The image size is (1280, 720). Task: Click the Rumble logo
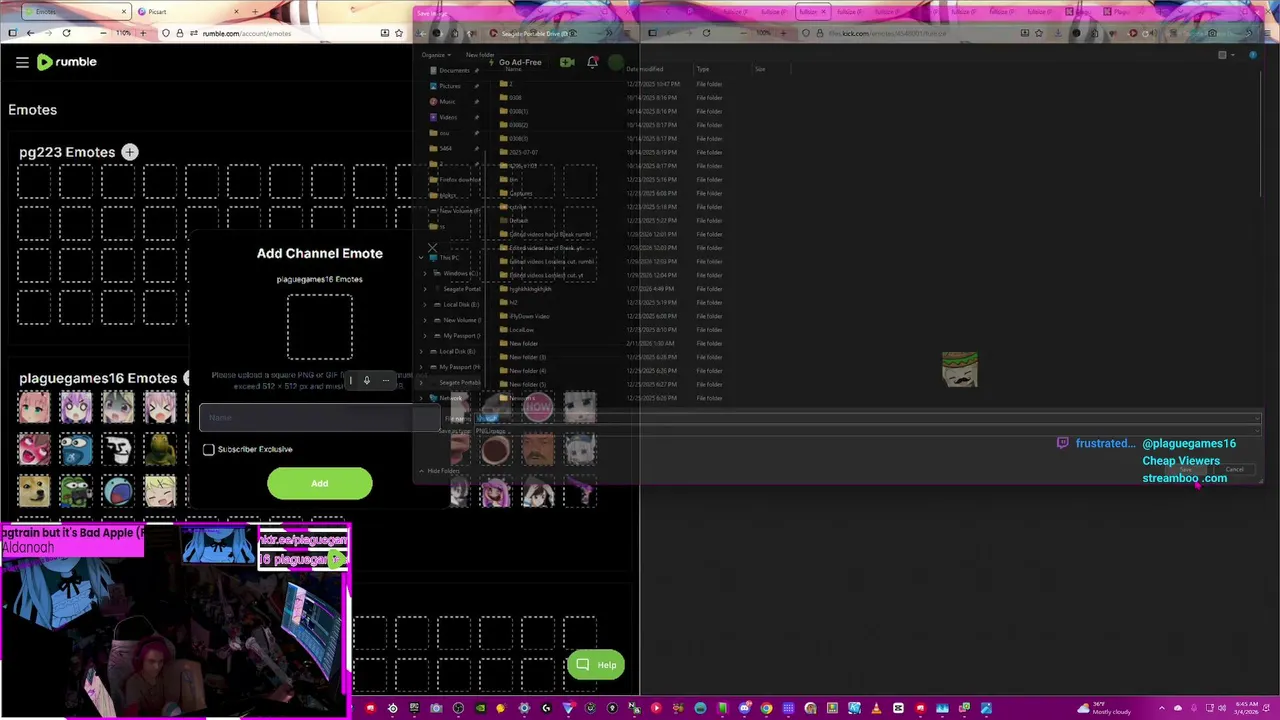(x=67, y=62)
